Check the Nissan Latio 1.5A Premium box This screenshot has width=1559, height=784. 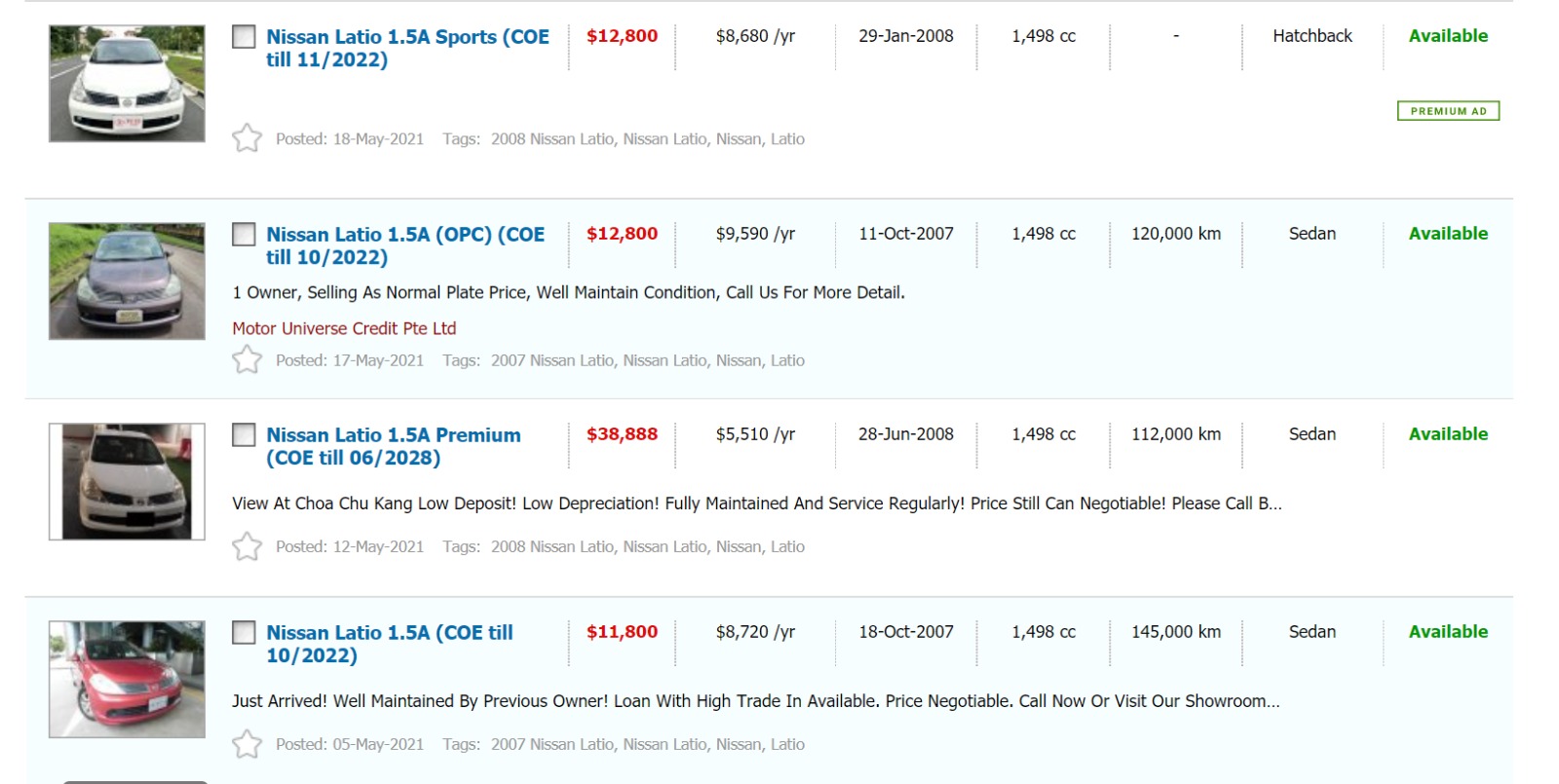click(x=244, y=435)
